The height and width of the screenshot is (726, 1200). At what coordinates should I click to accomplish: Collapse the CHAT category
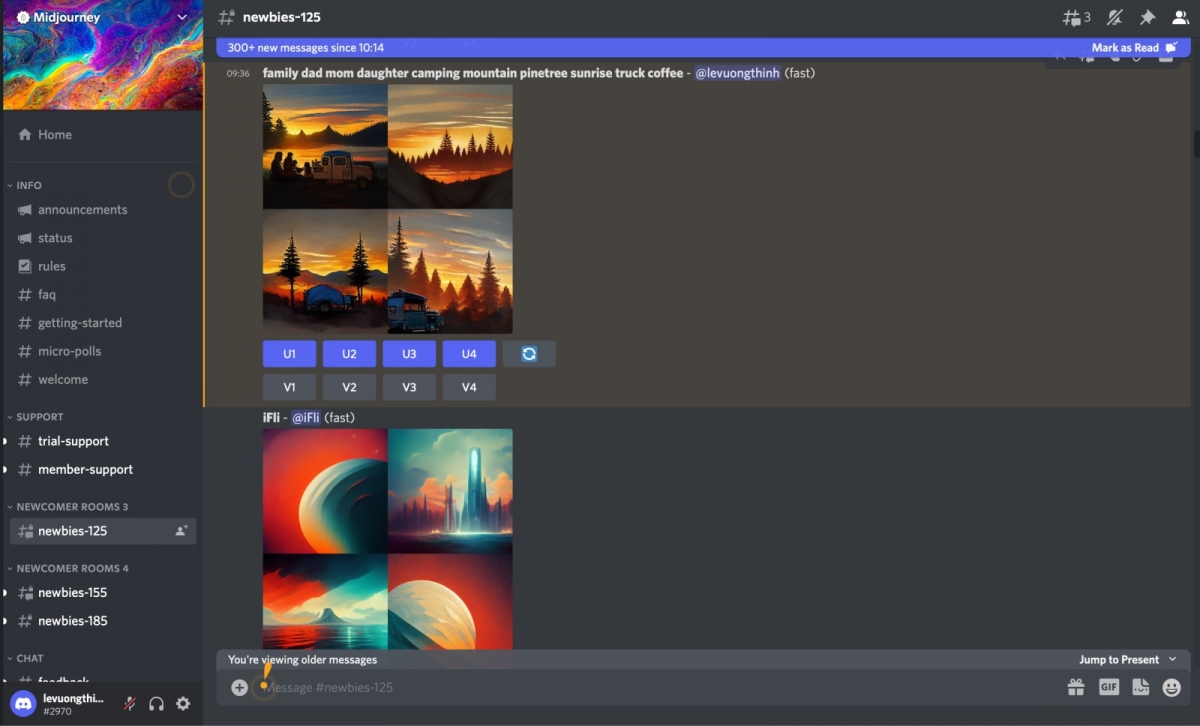(x=25, y=659)
